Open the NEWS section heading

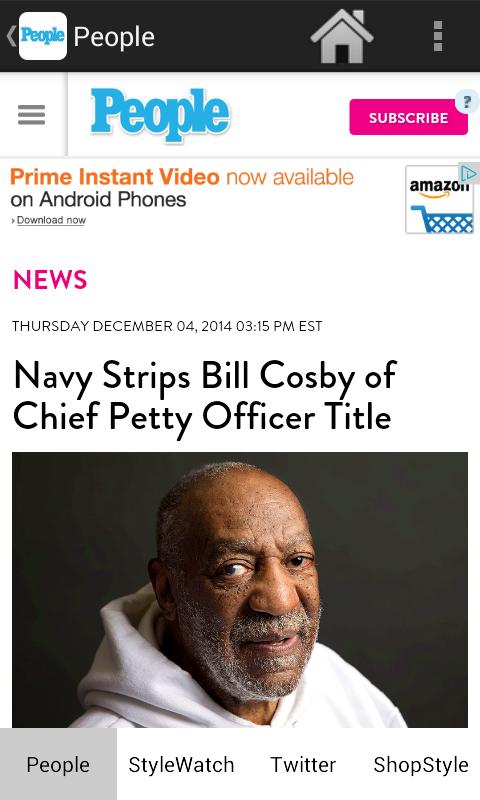pos(50,280)
